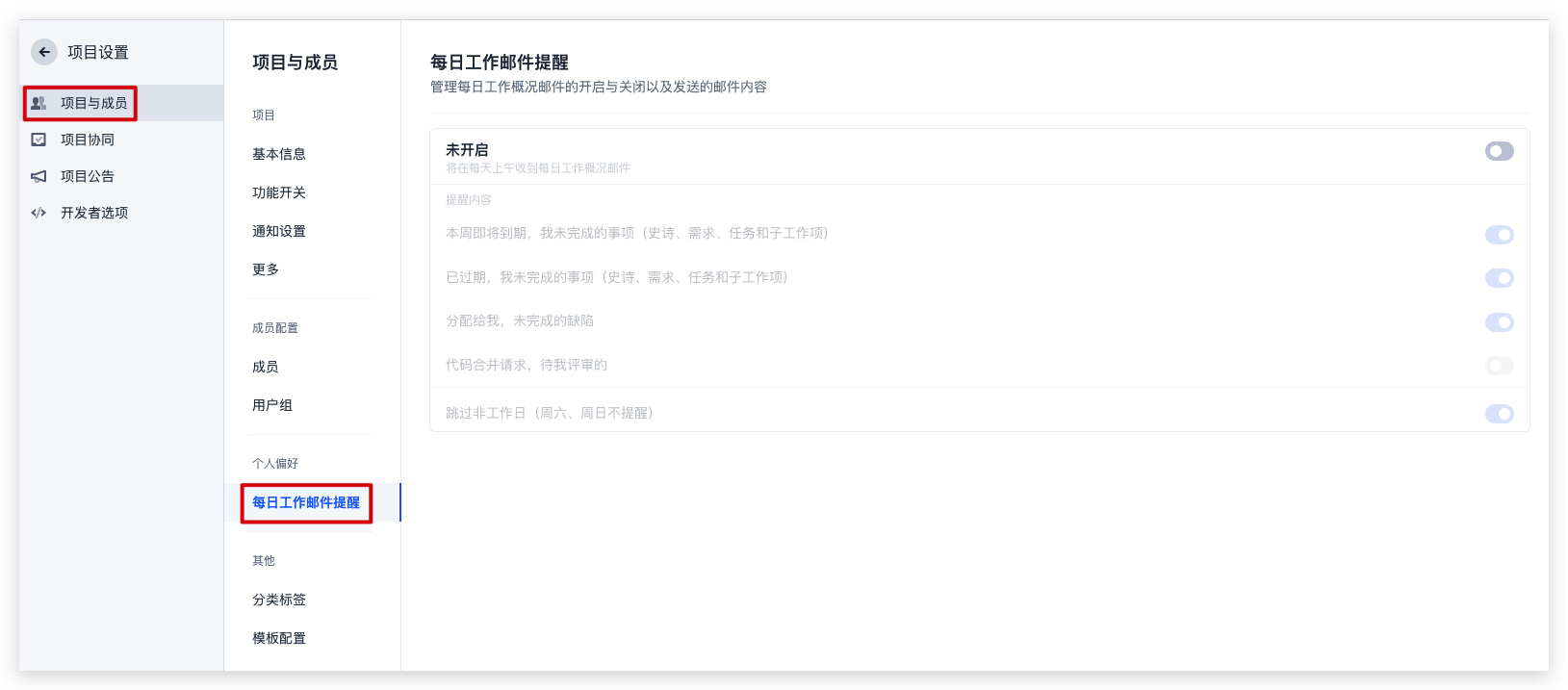Toggle 分配给我 unfinished defects reminder

1499,322
